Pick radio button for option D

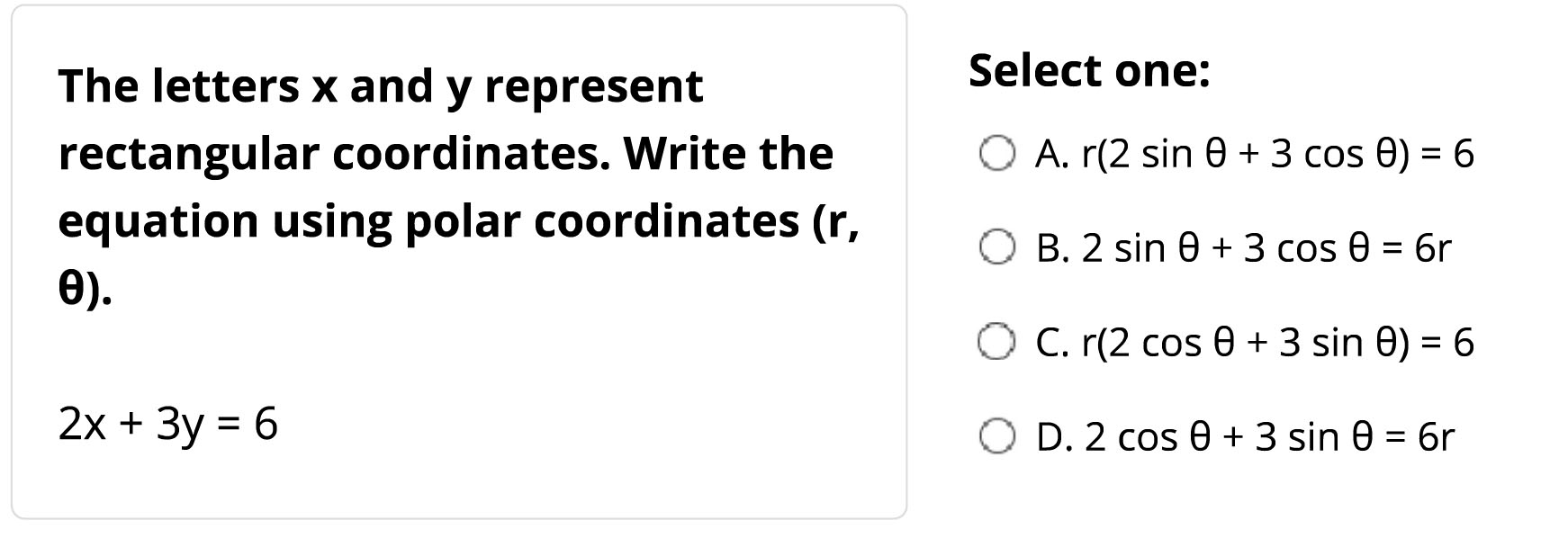(997, 437)
